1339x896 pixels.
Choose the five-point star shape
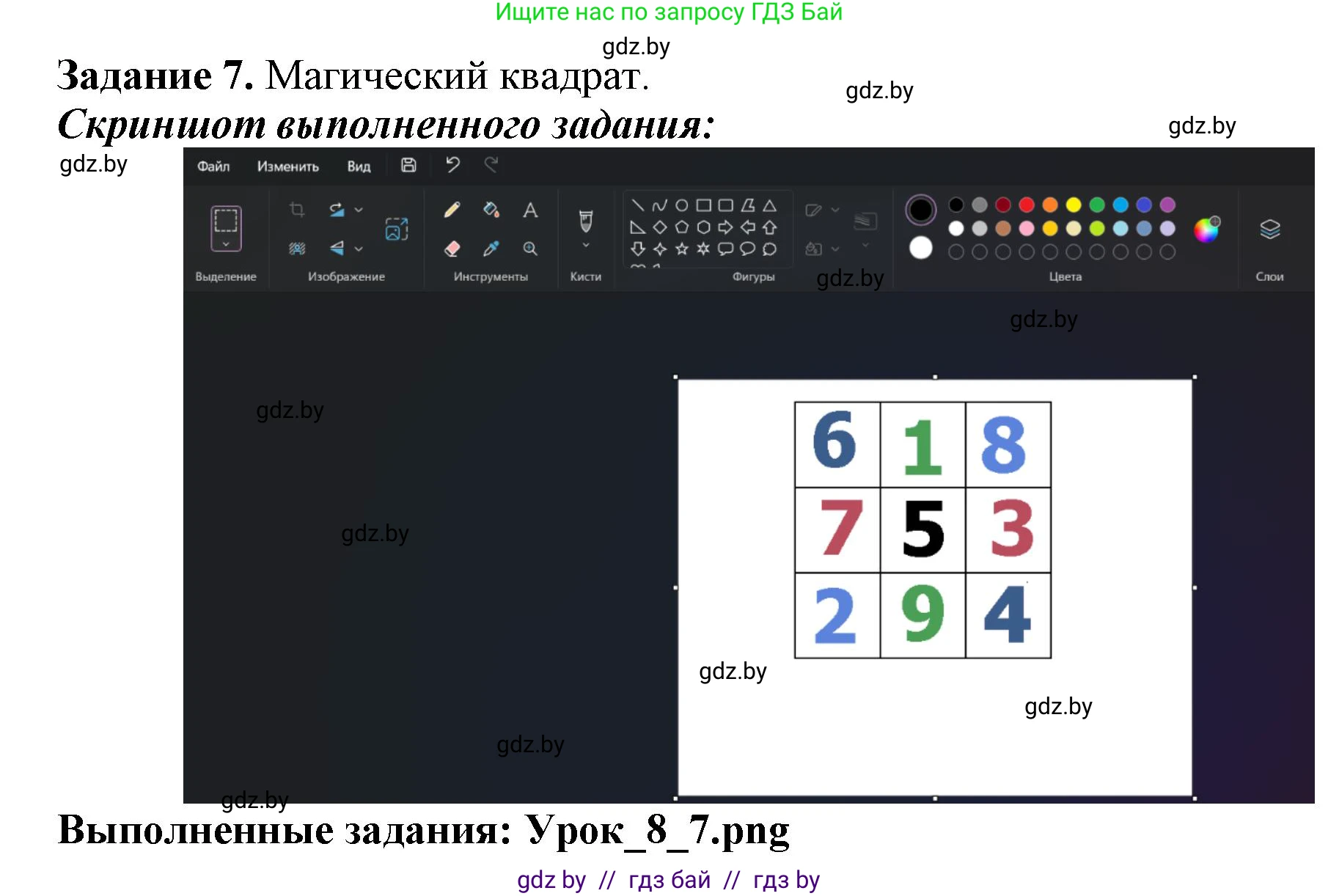[682, 249]
